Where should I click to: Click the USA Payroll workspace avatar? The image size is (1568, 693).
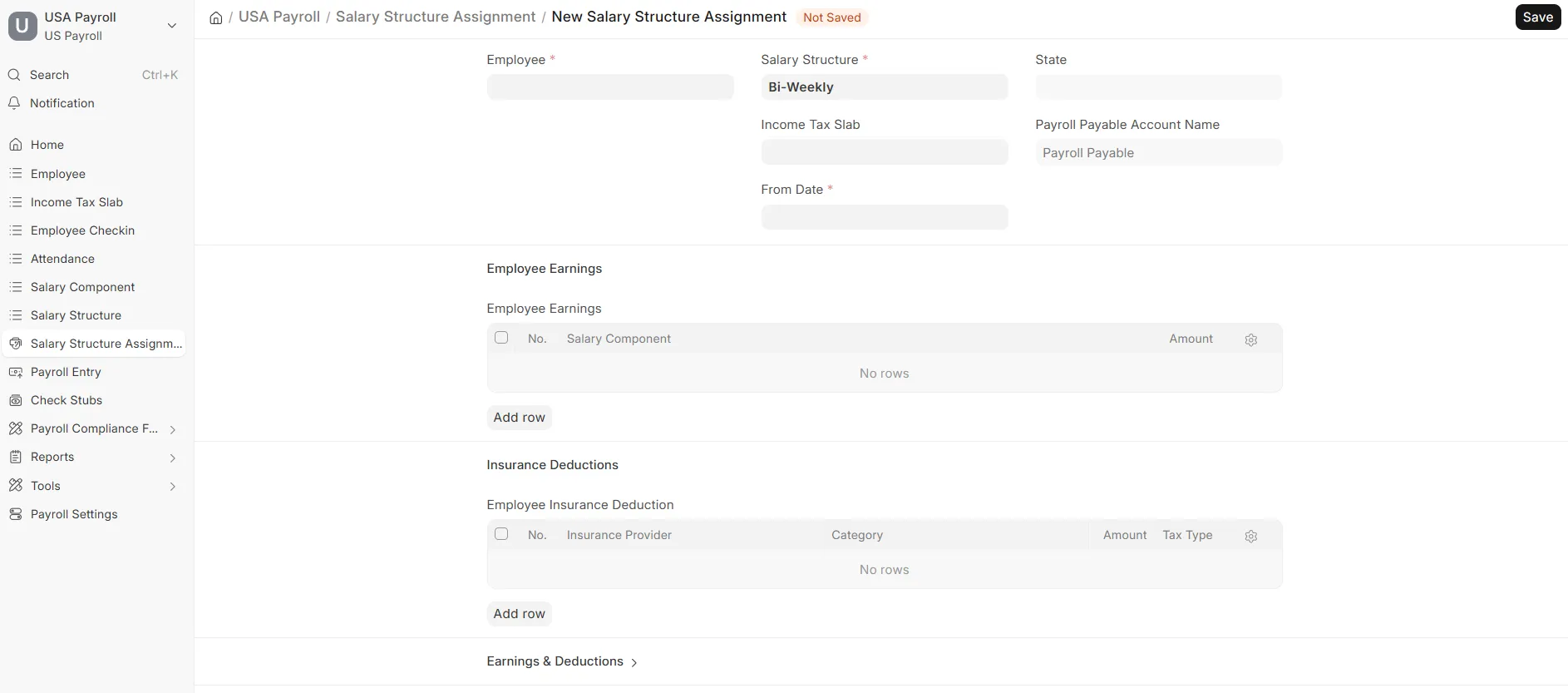click(x=22, y=26)
